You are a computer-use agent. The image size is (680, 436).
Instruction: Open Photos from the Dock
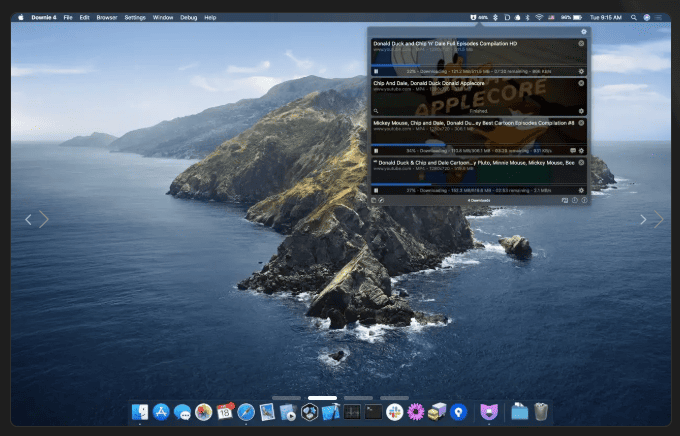click(x=203, y=412)
